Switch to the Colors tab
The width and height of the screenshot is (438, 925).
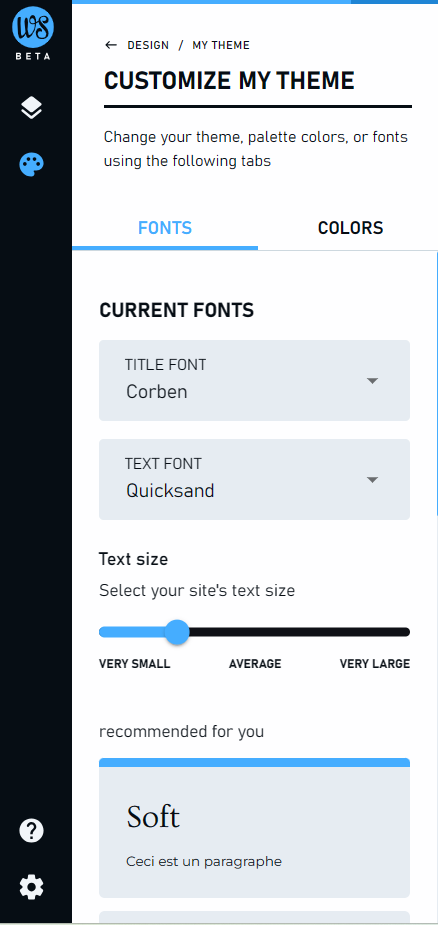pyautogui.click(x=351, y=228)
